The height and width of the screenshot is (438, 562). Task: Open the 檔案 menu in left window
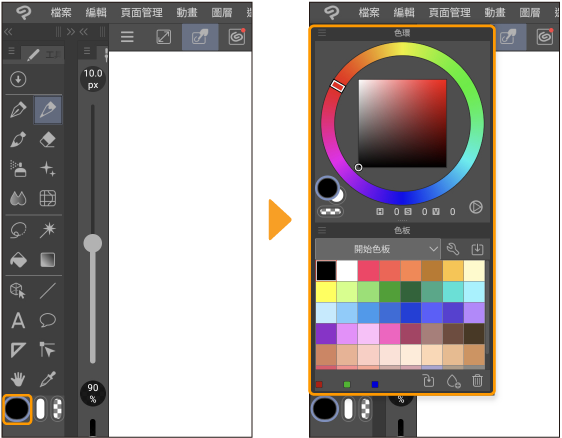click(x=61, y=13)
